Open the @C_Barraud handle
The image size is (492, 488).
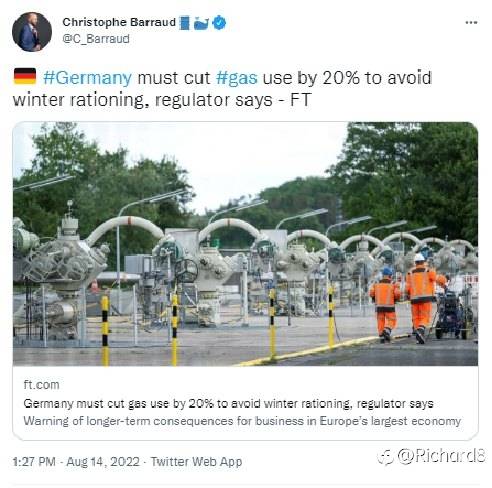click(x=96, y=39)
